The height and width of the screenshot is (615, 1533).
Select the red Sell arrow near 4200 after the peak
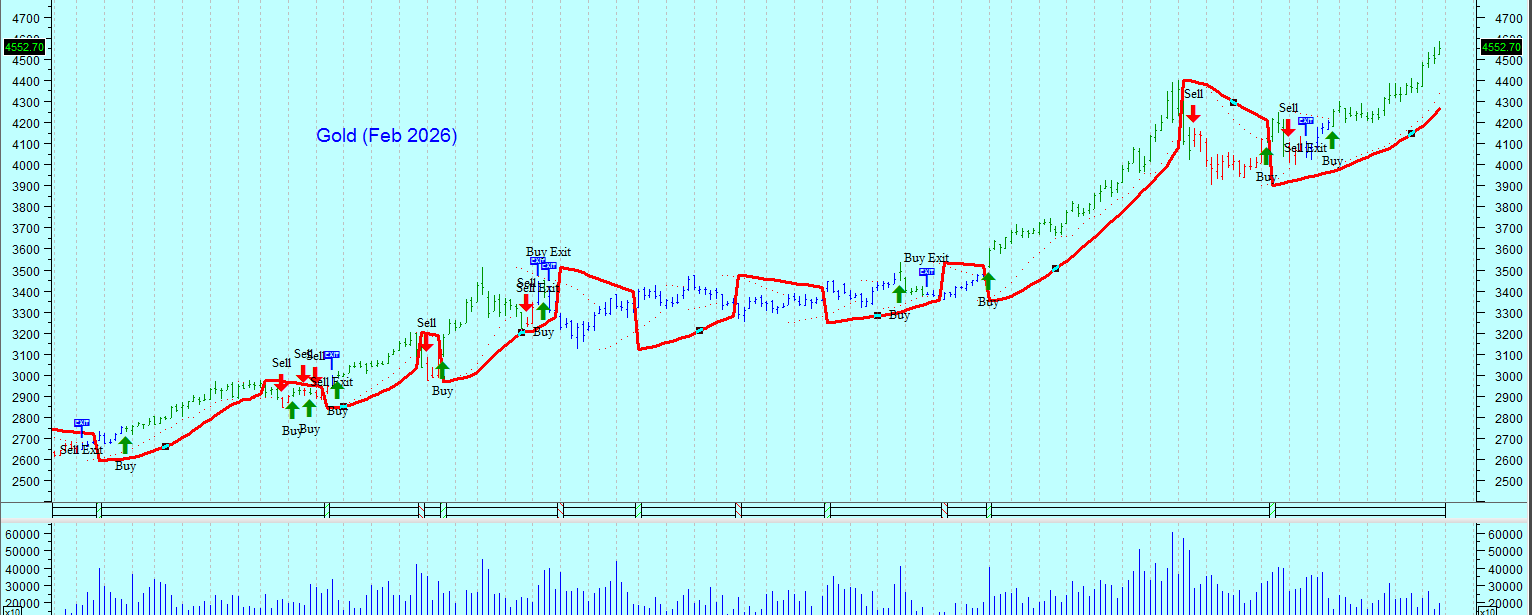point(1288,127)
